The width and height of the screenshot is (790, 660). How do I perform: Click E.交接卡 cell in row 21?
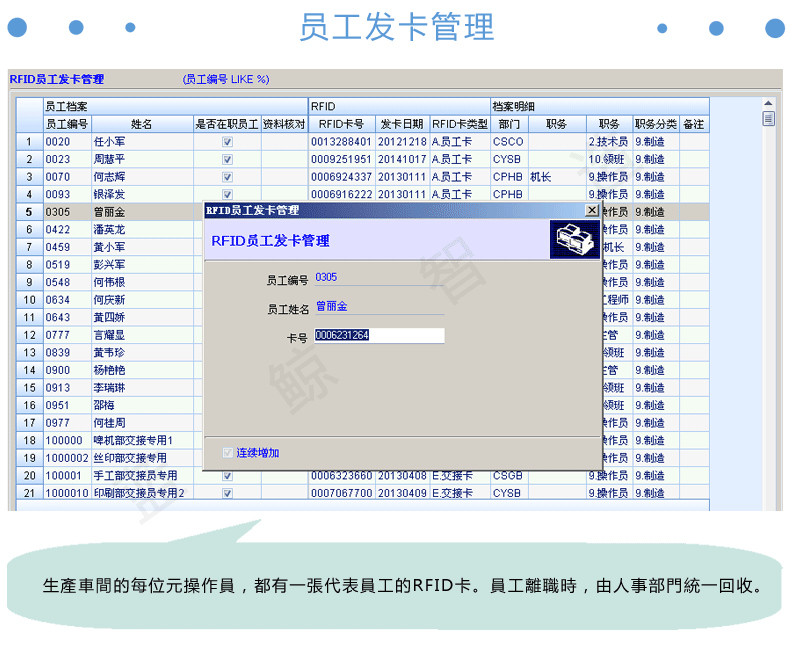point(460,493)
